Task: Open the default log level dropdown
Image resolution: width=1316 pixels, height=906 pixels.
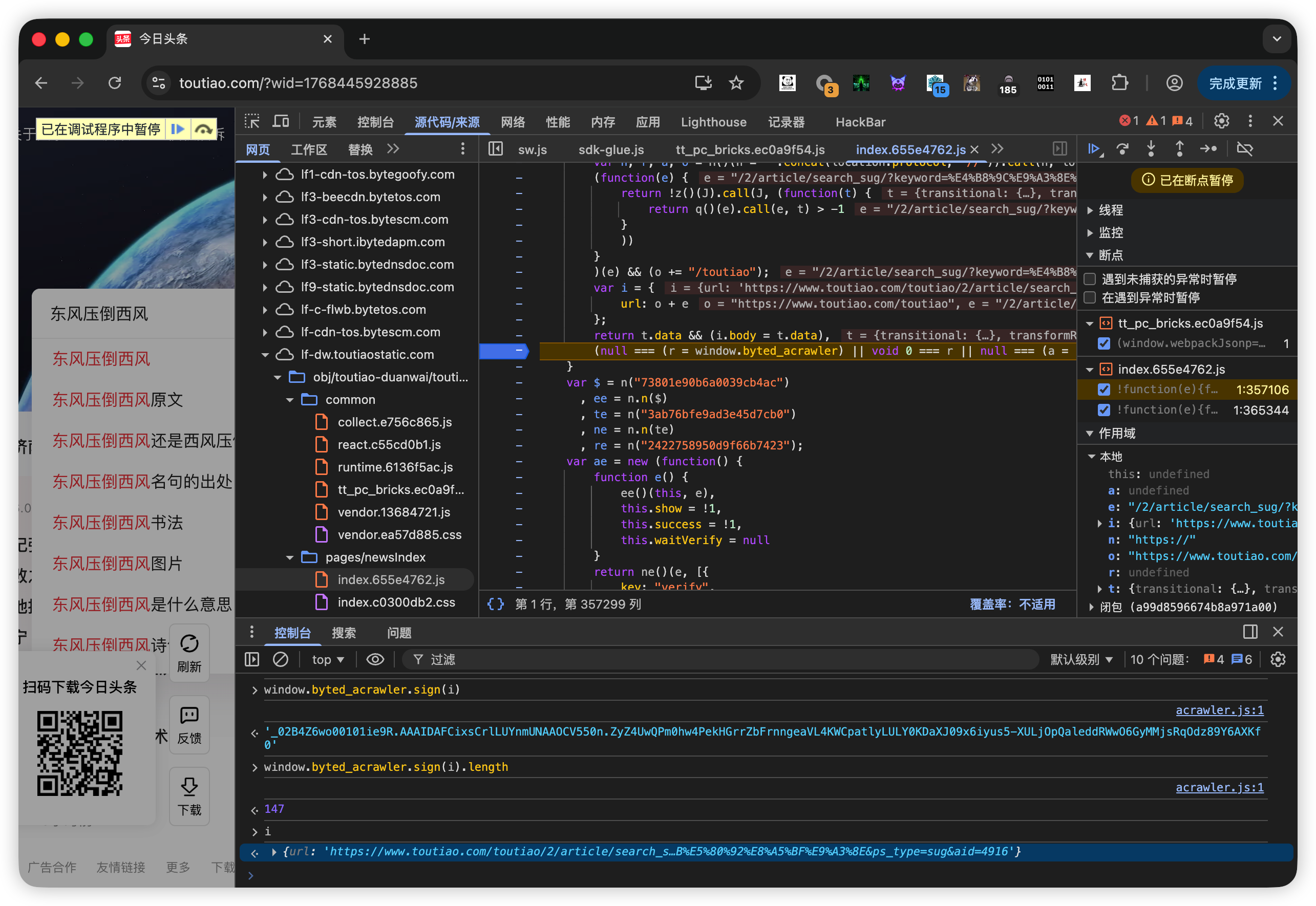Action: point(1080,659)
